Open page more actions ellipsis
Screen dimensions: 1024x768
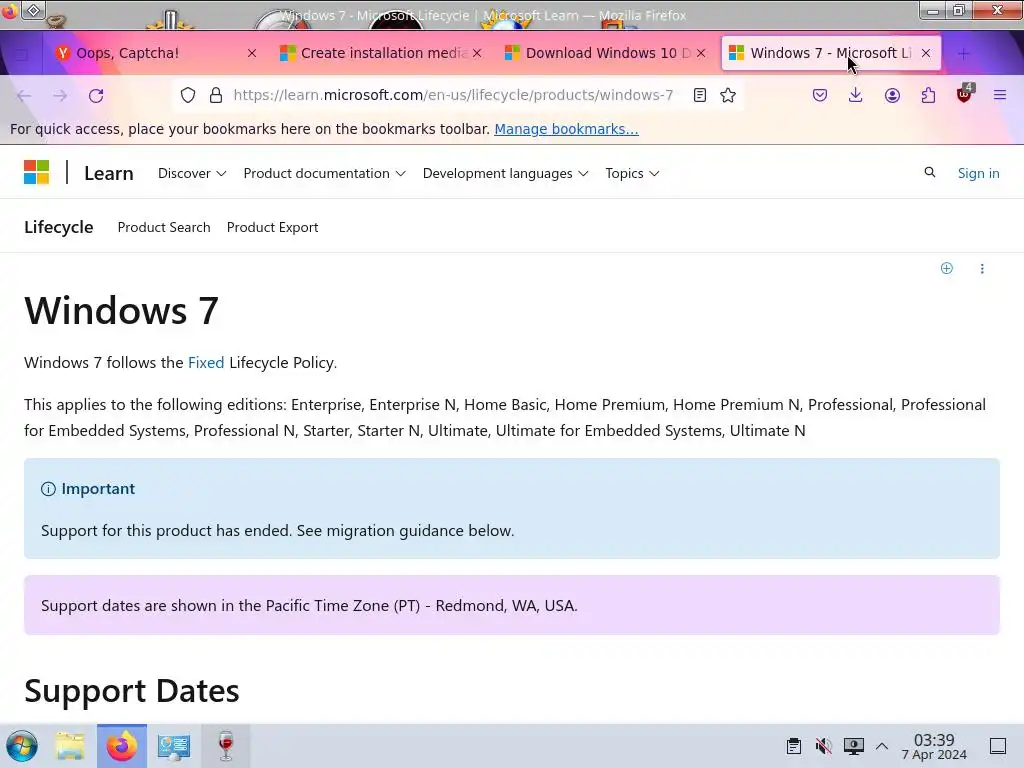[982, 268]
